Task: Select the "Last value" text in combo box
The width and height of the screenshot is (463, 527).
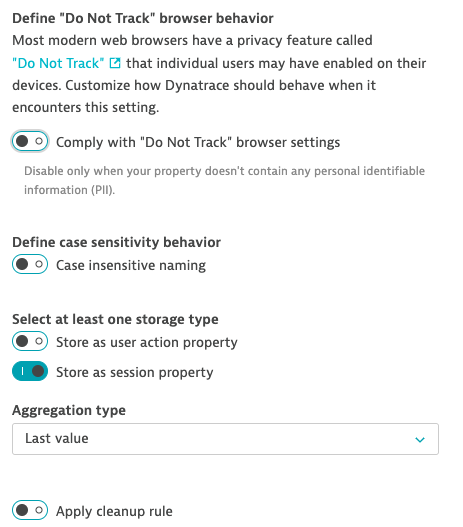Action: [x=57, y=438]
